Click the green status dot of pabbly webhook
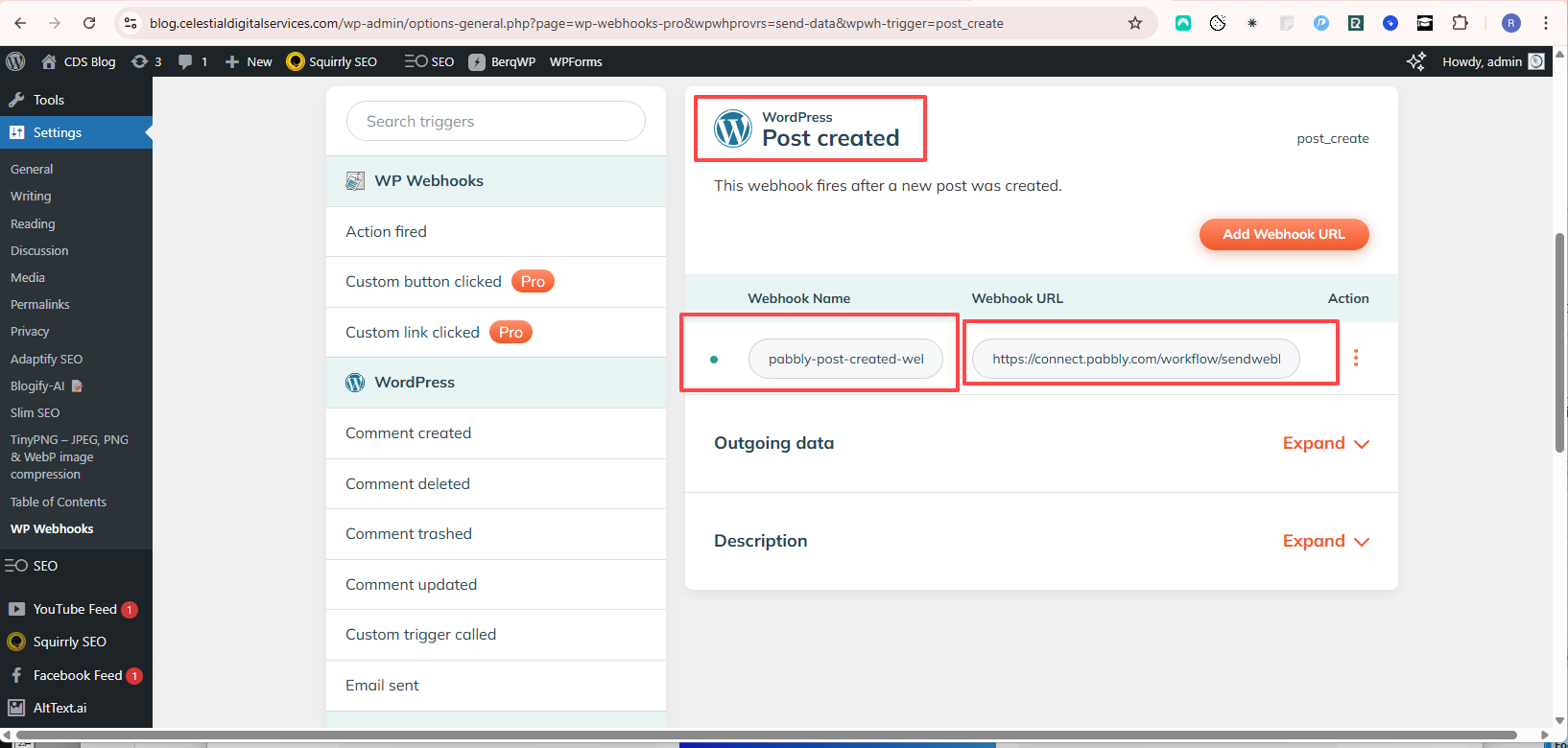 (x=714, y=360)
